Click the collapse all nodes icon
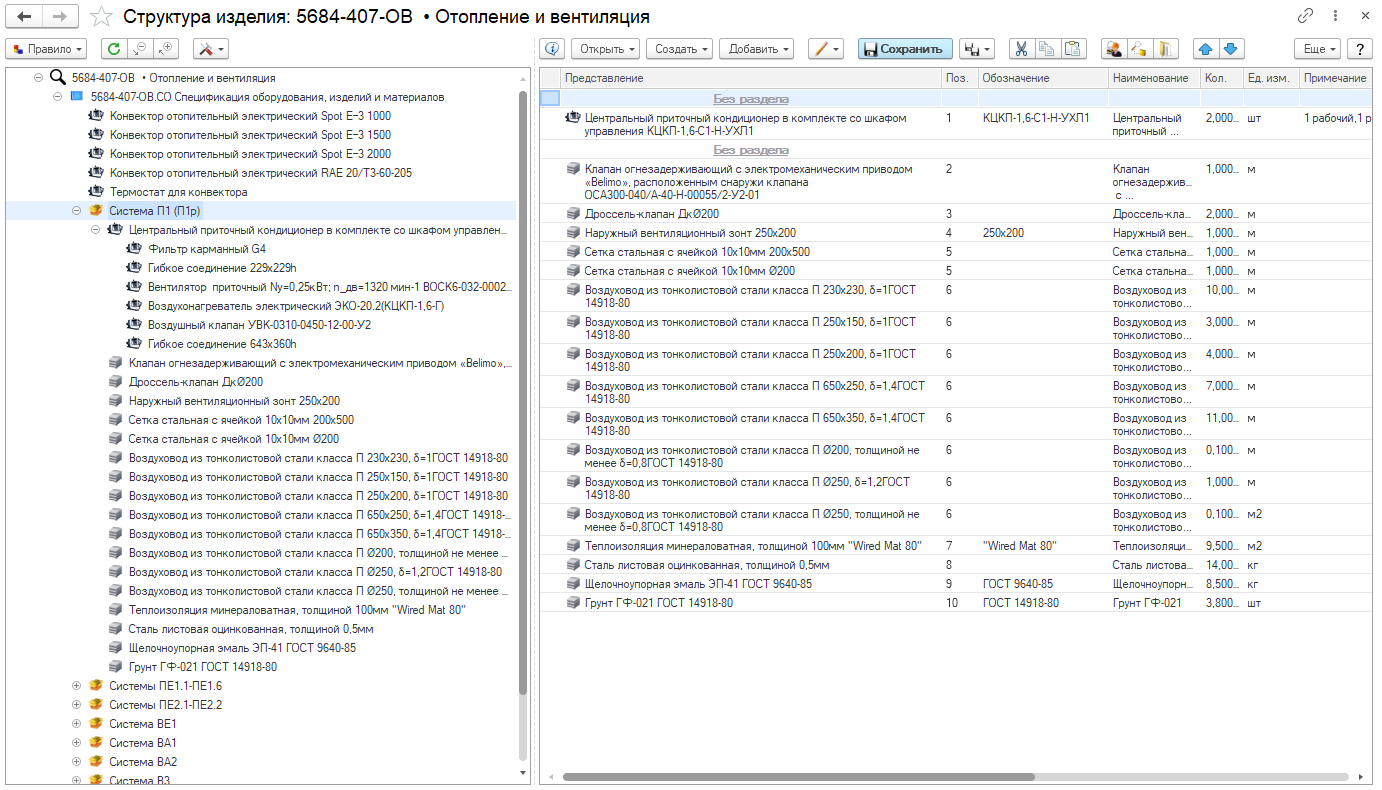 point(140,49)
